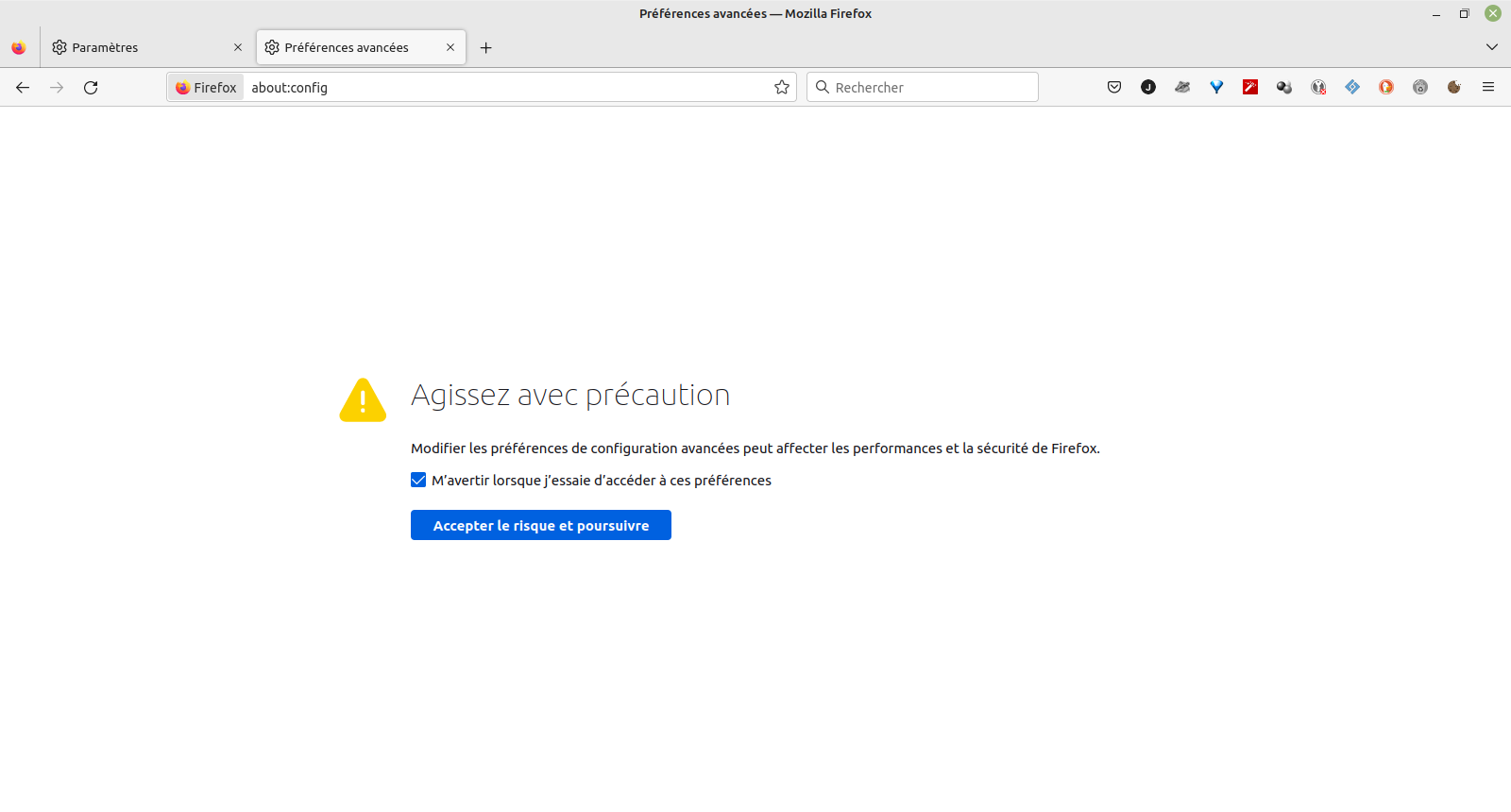Maximize the Firefox window
This screenshot has height=812, width=1511.
click(x=1465, y=13)
